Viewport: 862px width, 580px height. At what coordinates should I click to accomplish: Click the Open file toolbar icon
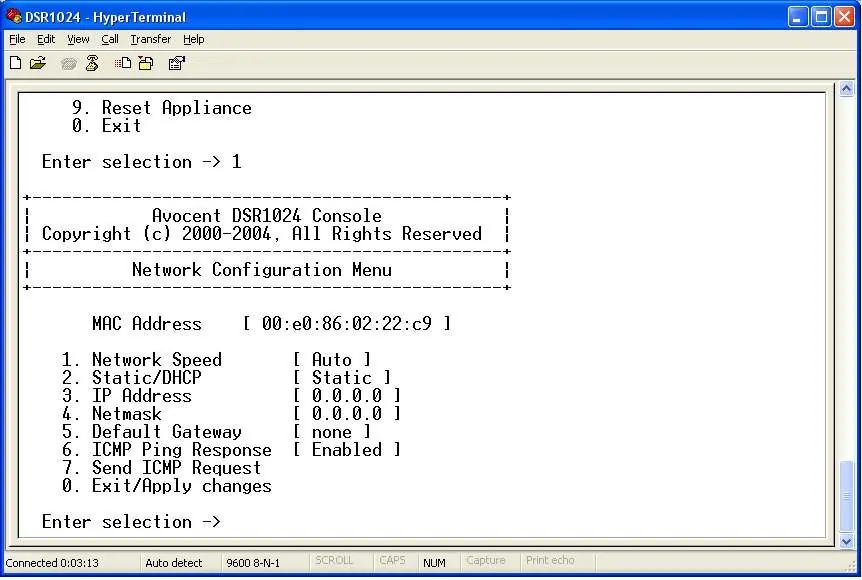38,63
